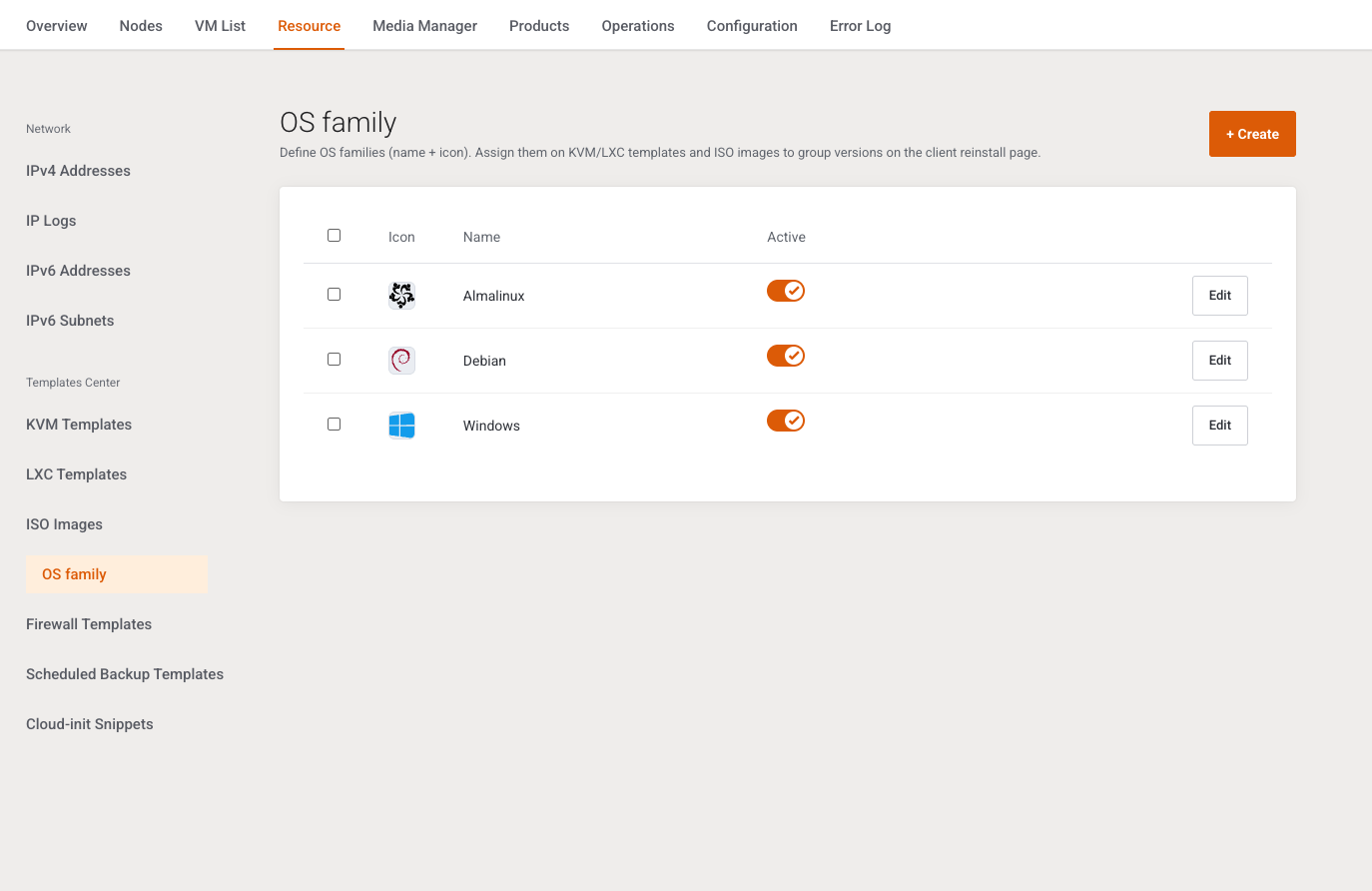Check the Debian row checkbox

click(335, 360)
